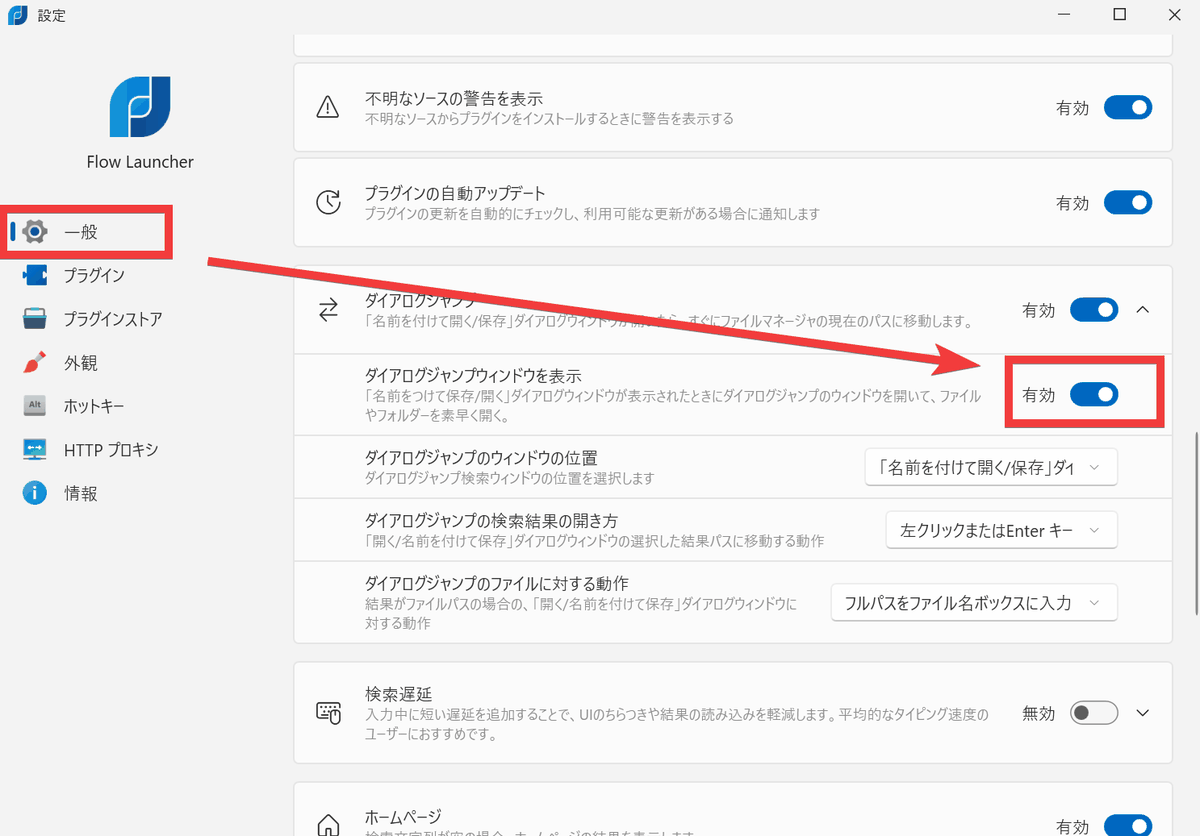Viewport: 1200px width, 836px height.
Task: Click the keyboard icon for 検索遅延
Action: pyautogui.click(x=328, y=713)
